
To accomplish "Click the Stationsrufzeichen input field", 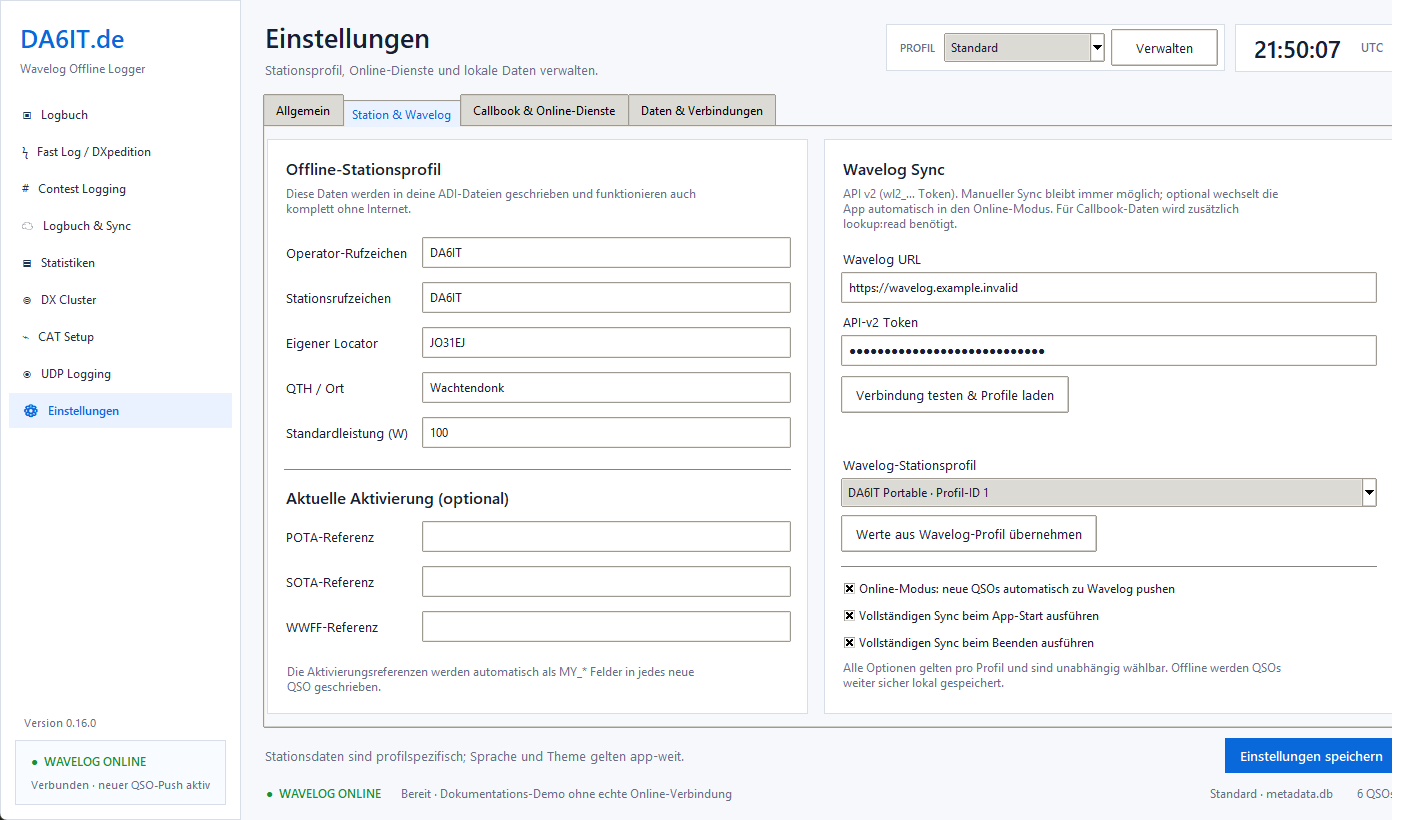I will point(606,298).
